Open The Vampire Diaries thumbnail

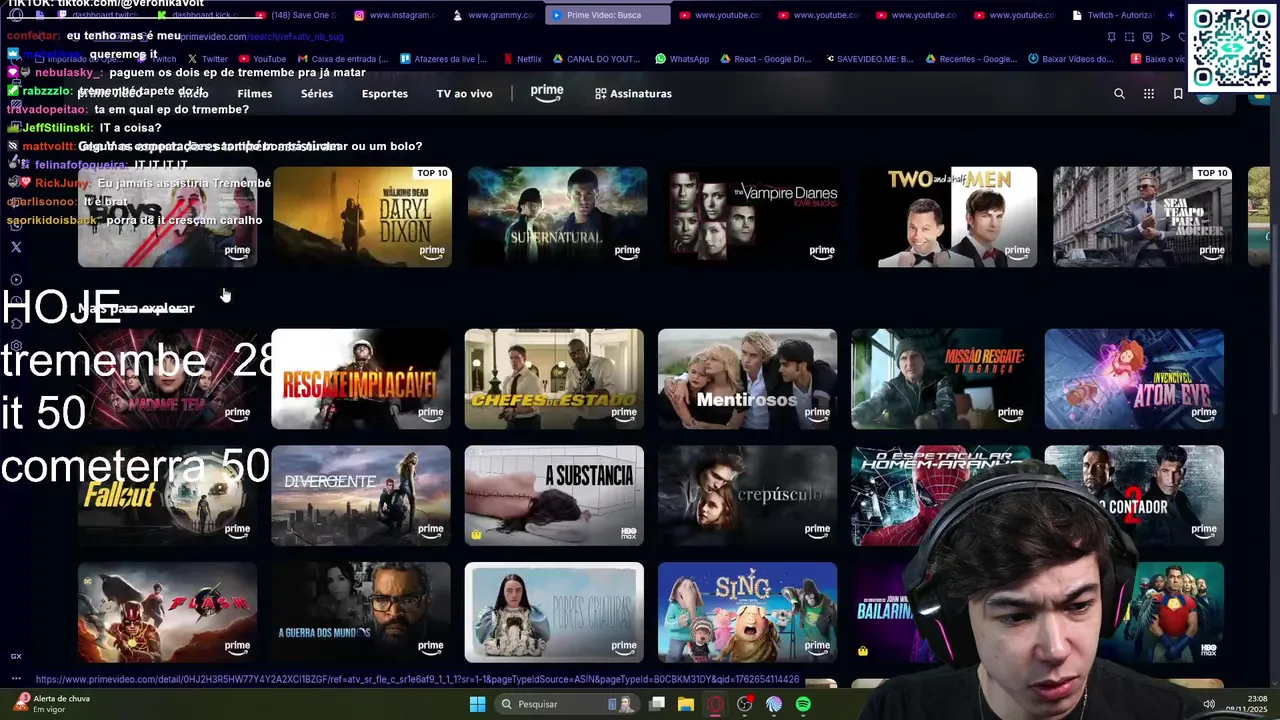pyautogui.click(x=752, y=217)
